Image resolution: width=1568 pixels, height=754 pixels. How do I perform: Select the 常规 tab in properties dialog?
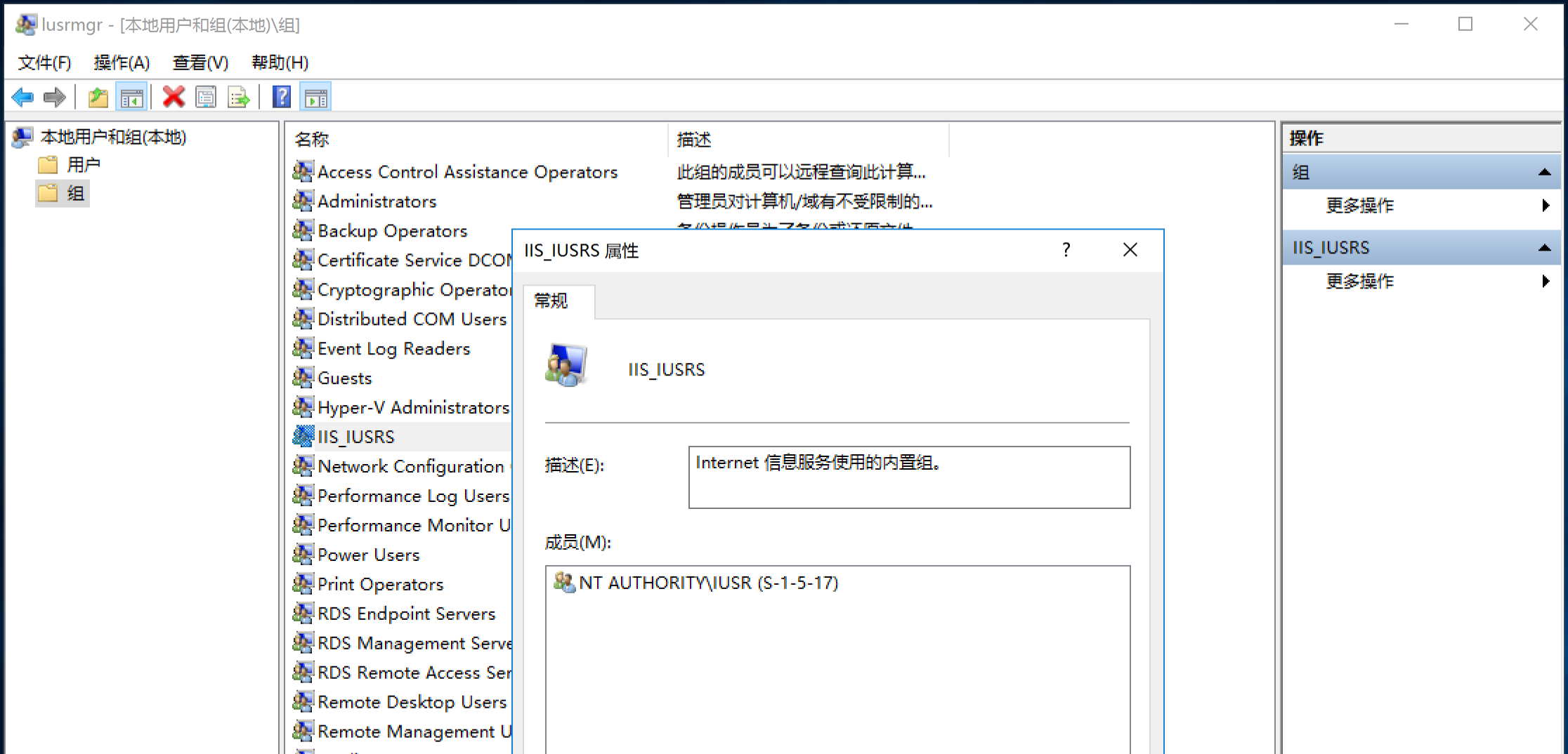tap(551, 301)
